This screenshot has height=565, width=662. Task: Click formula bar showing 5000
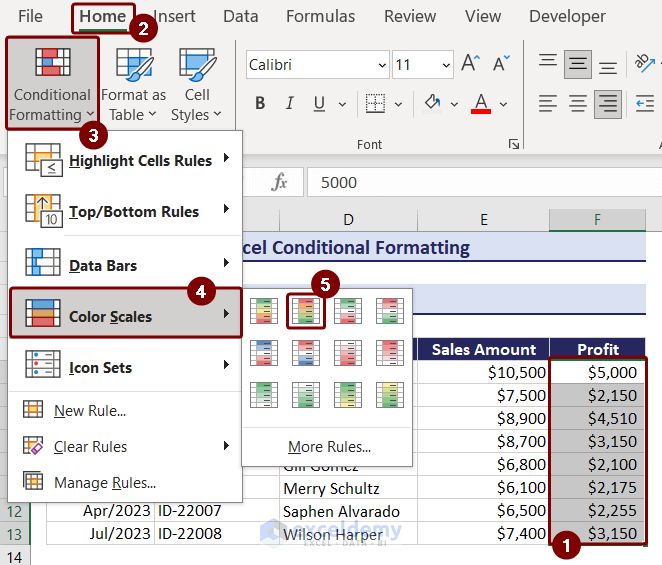pyautogui.click(x=484, y=182)
